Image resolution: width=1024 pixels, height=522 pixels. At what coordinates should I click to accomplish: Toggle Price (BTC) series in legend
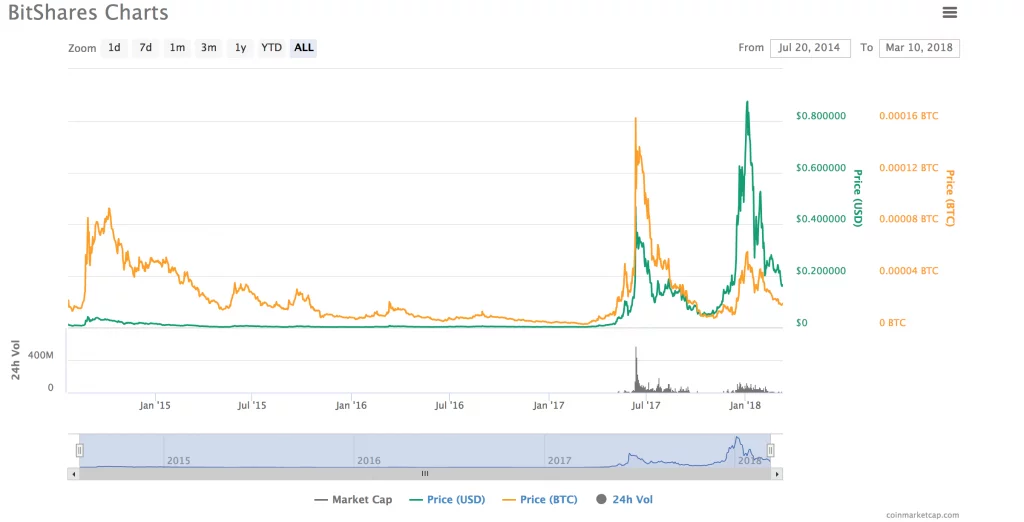tap(539, 500)
